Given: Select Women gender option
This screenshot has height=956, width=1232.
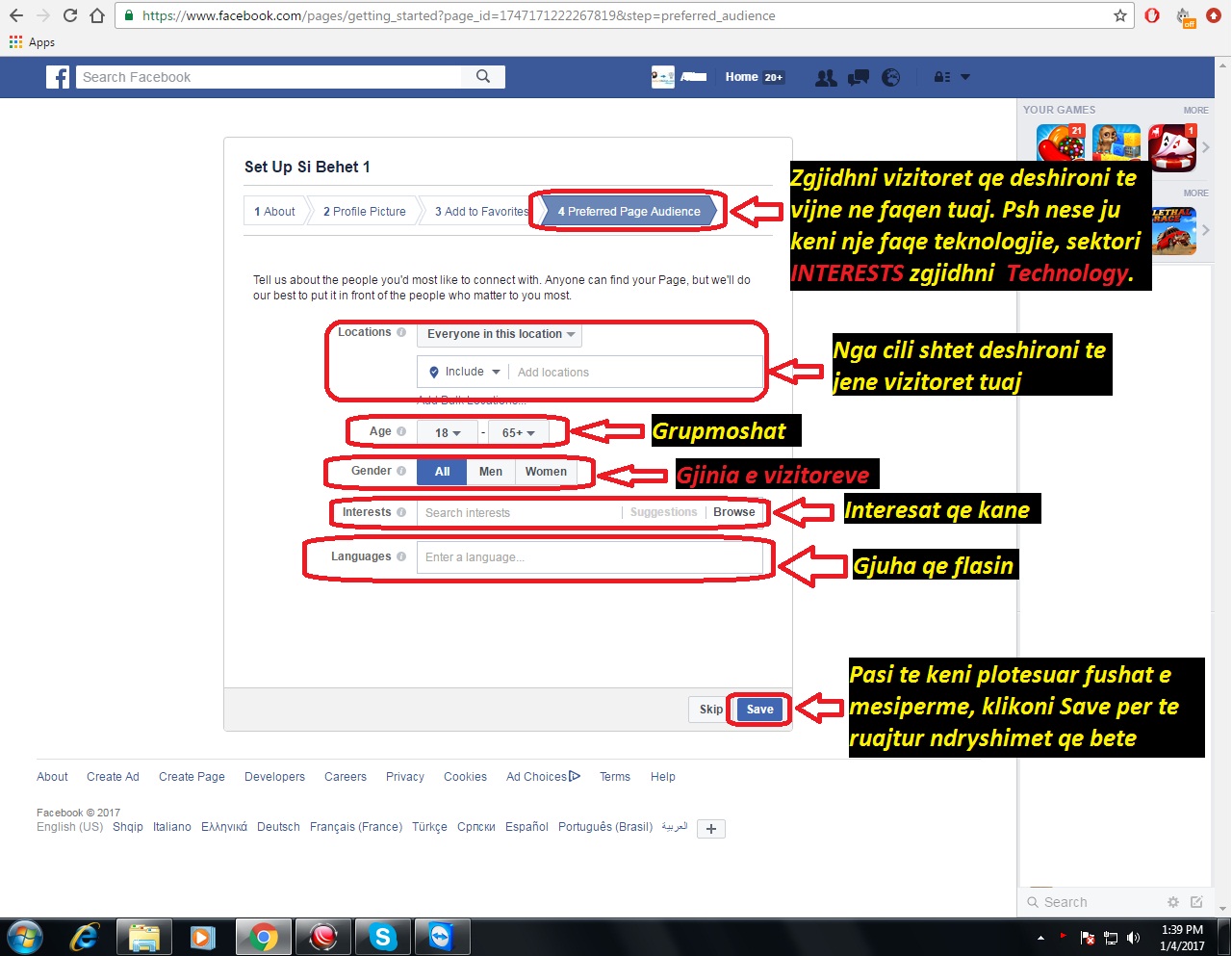Looking at the screenshot, I should pos(546,472).
